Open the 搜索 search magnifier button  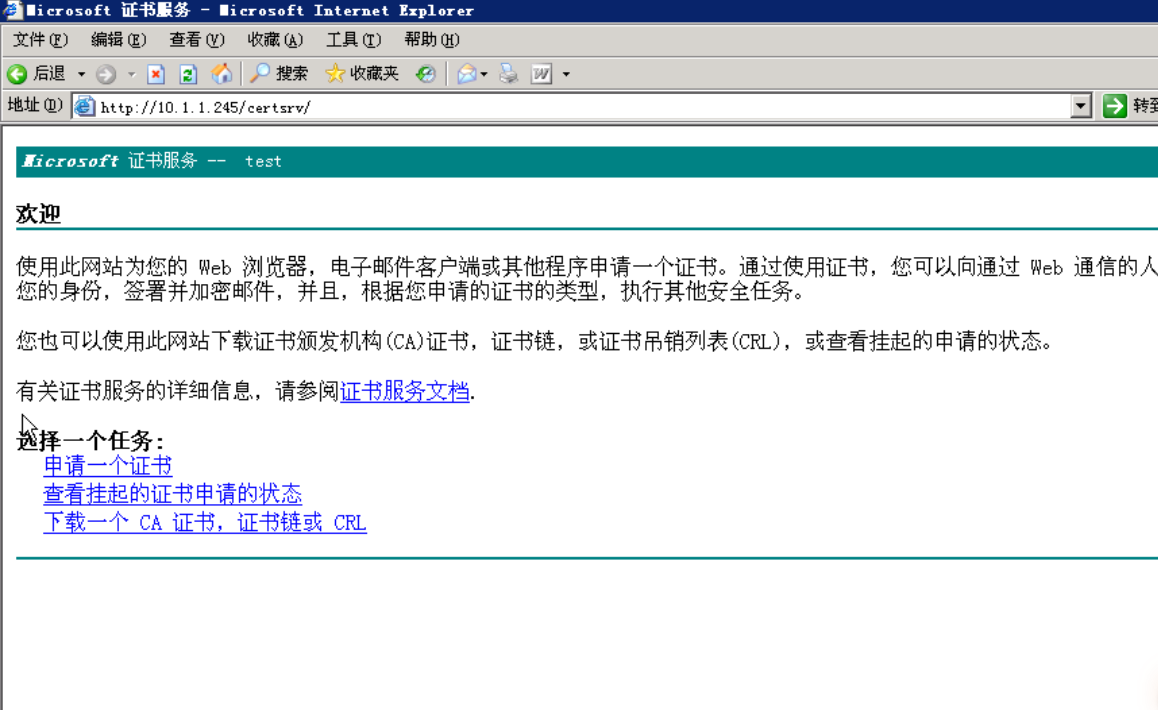click(x=278, y=73)
